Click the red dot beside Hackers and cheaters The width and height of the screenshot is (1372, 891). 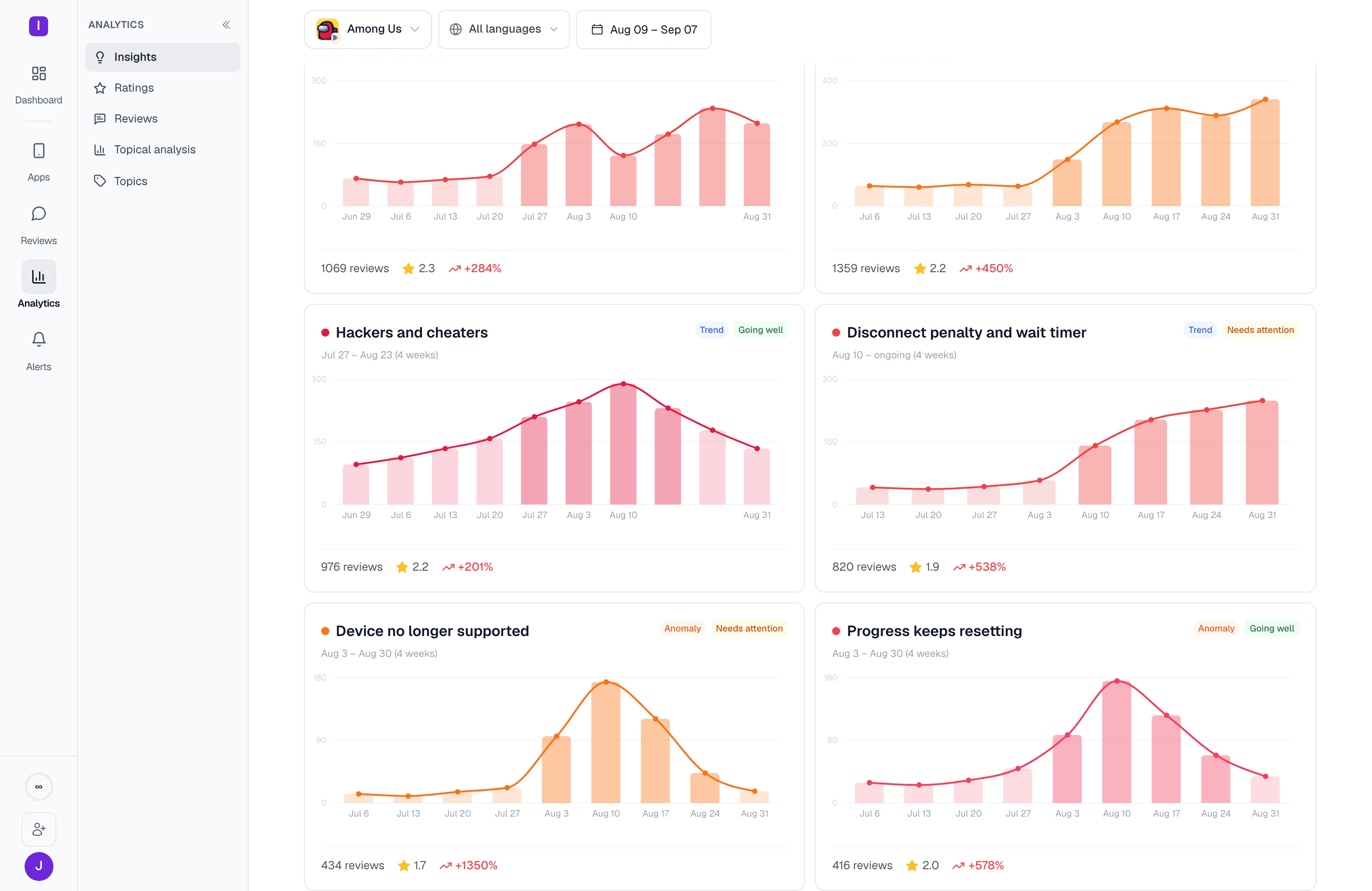tap(325, 333)
